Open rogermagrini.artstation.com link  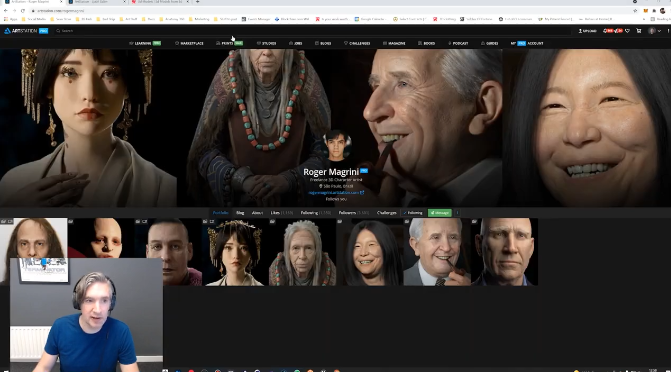pyautogui.click(x=336, y=193)
